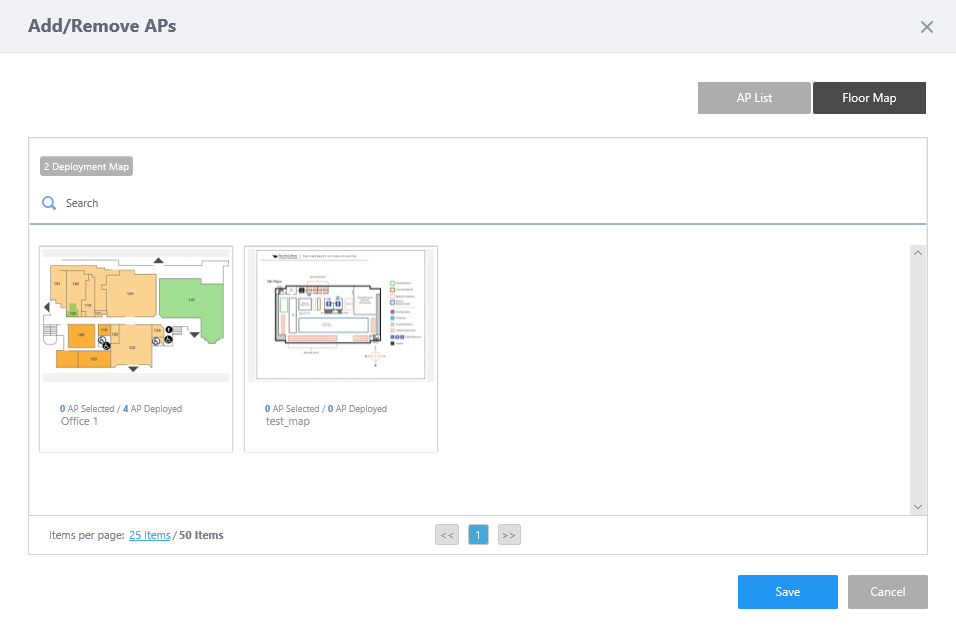Select page 1 in pagination
This screenshot has width=956, height=627.
[x=478, y=535]
